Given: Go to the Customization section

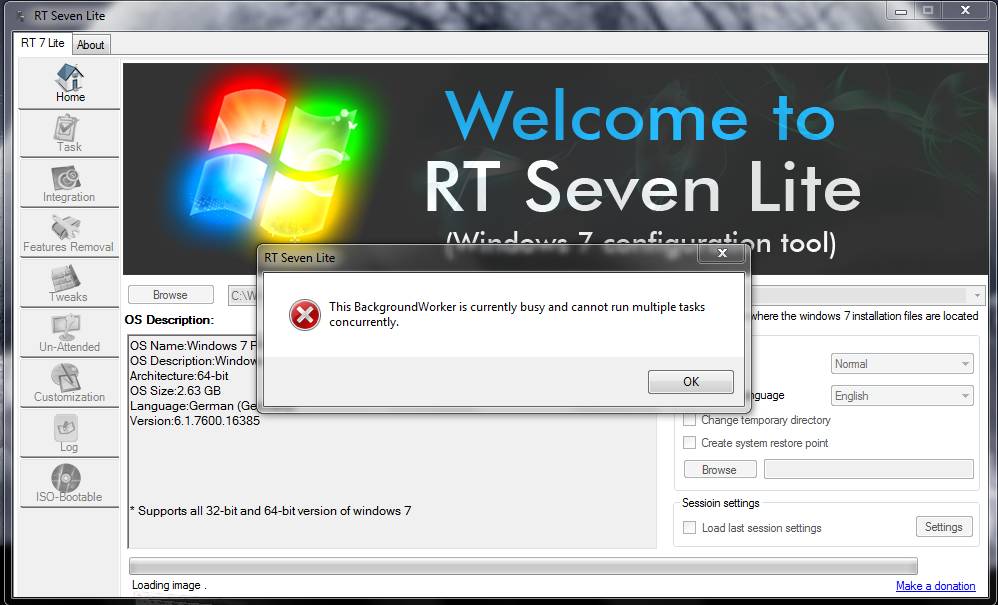Looking at the screenshot, I should tap(69, 384).
